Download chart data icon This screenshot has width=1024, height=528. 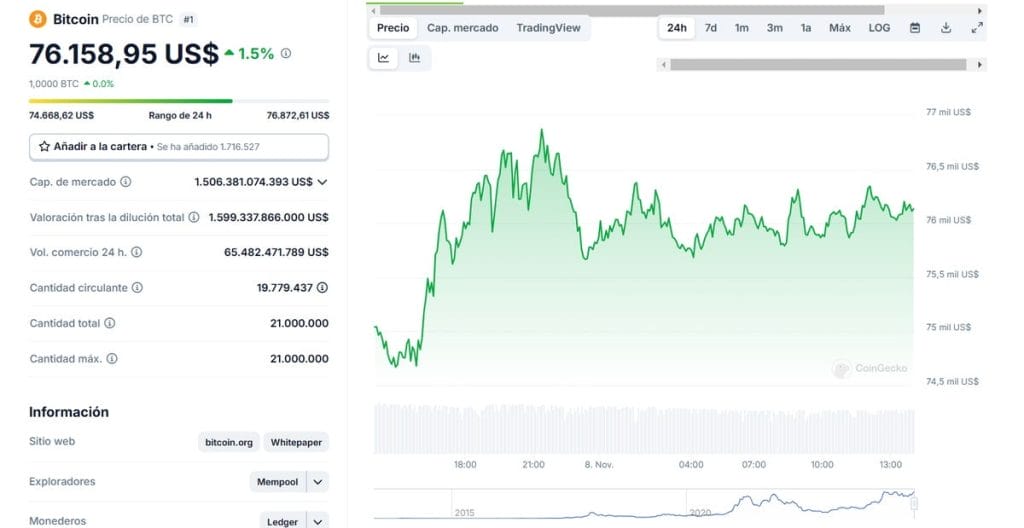(946, 28)
